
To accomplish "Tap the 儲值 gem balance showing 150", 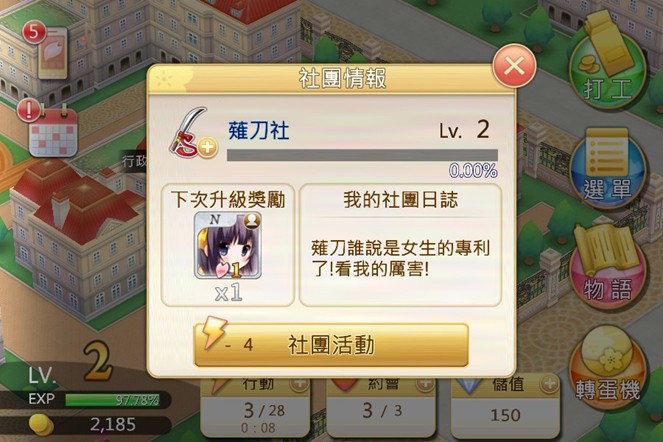I will pos(505,415).
